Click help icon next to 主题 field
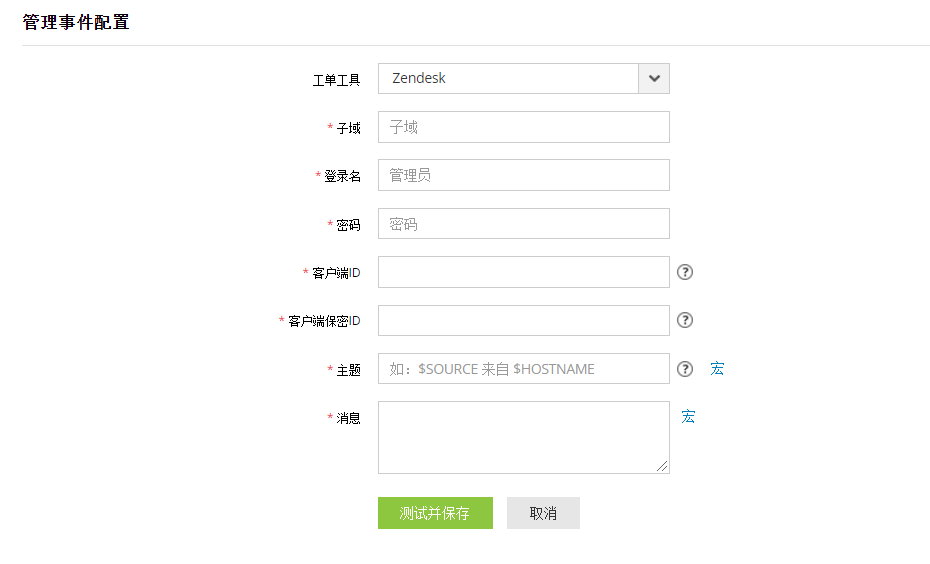Image resolution: width=930 pixels, height=564 pixels. point(685,369)
